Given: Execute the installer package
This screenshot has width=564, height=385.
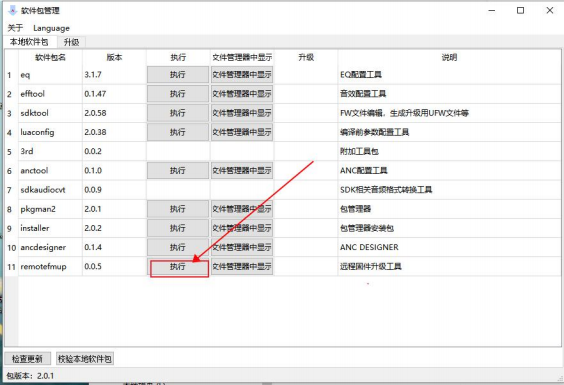Looking at the screenshot, I should (x=178, y=228).
